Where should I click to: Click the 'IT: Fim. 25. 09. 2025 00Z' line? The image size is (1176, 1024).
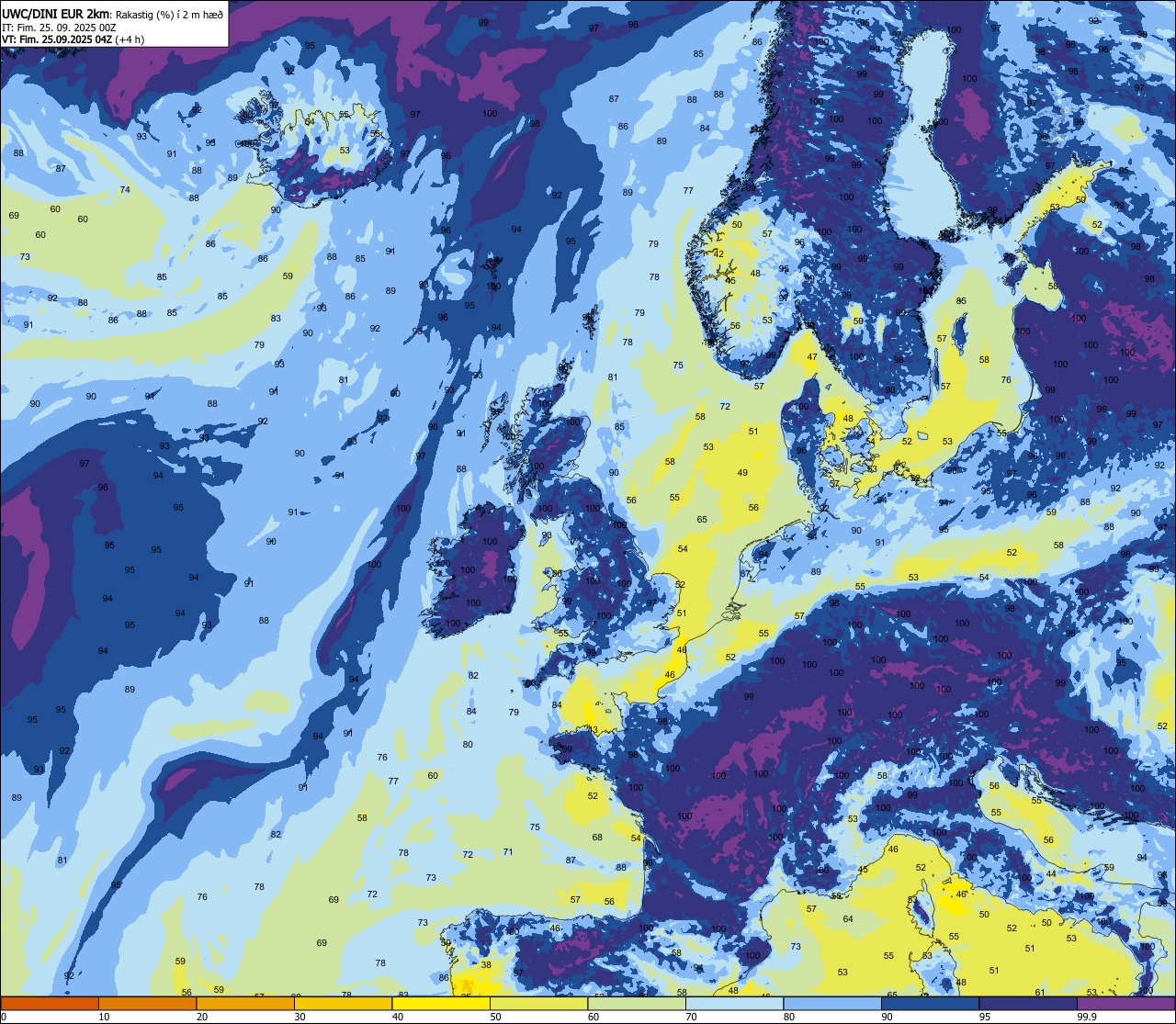(x=59, y=28)
